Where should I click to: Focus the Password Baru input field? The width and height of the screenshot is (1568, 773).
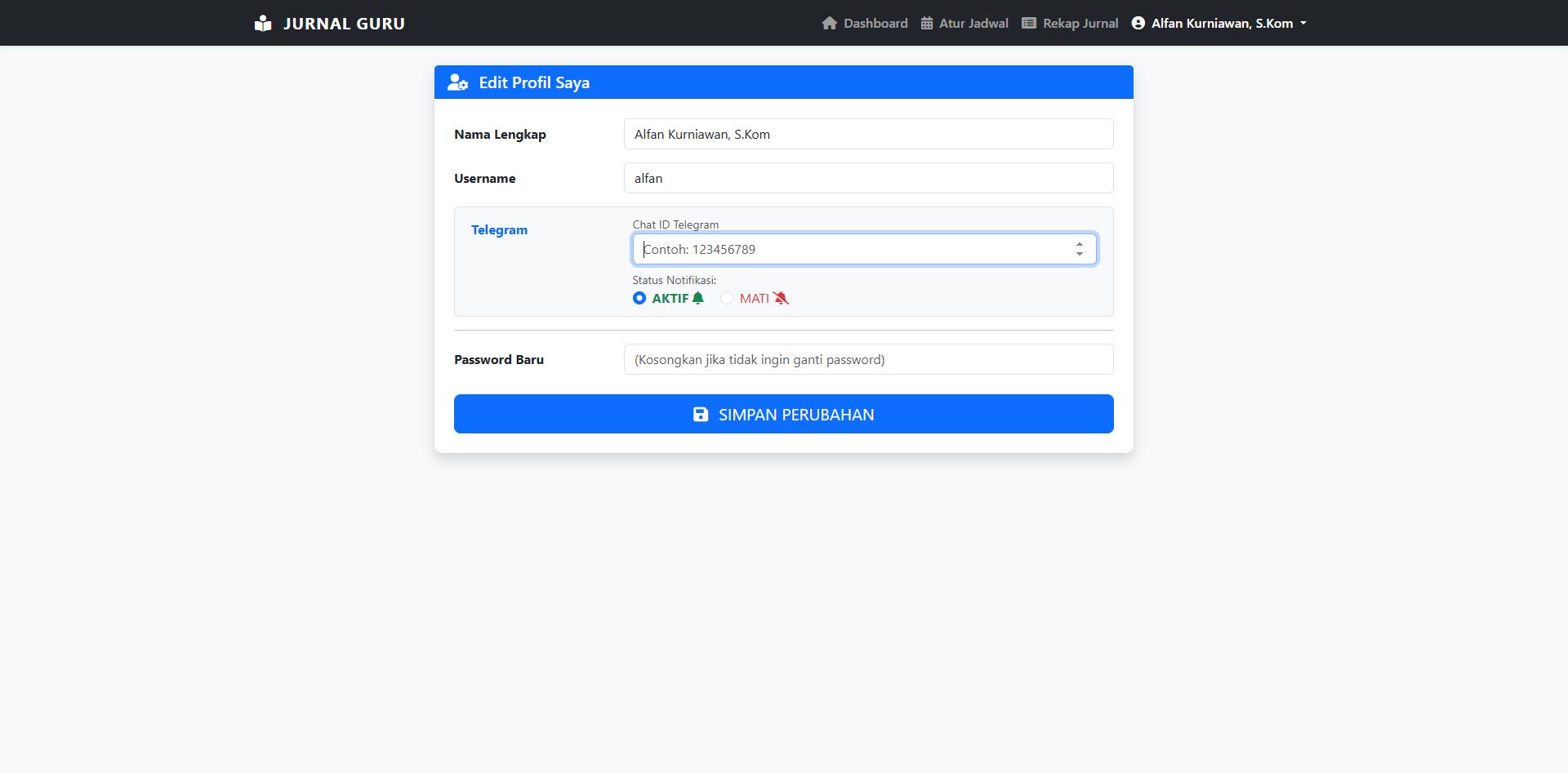point(868,359)
